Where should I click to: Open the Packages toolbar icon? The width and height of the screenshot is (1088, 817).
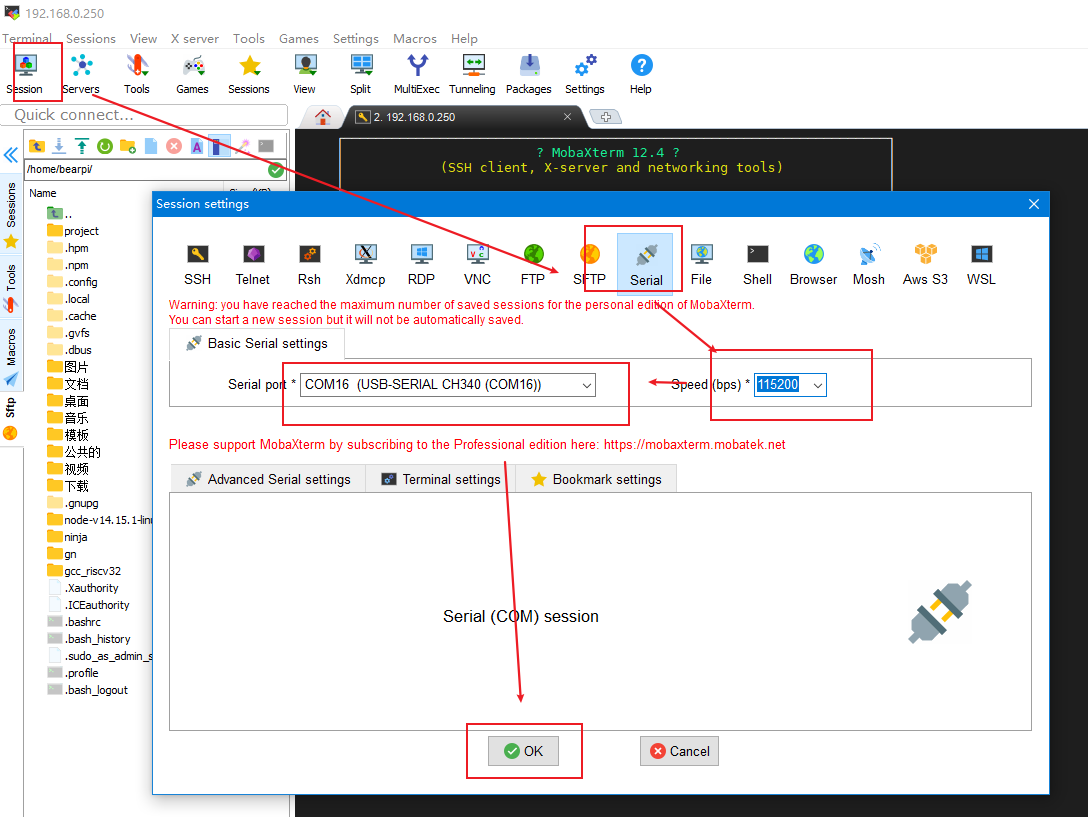click(529, 74)
